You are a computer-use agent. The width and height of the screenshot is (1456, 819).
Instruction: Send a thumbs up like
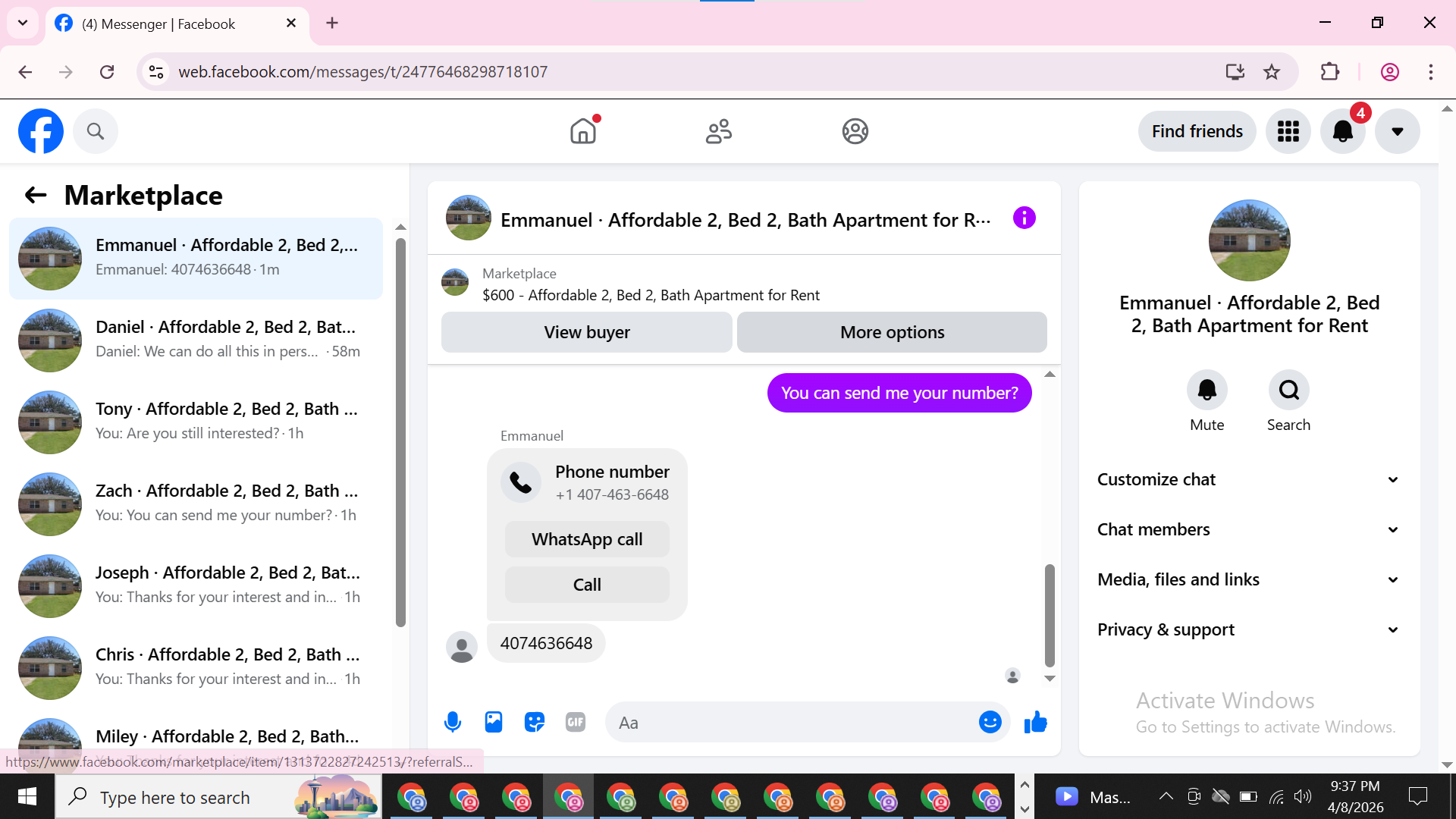coord(1035,722)
